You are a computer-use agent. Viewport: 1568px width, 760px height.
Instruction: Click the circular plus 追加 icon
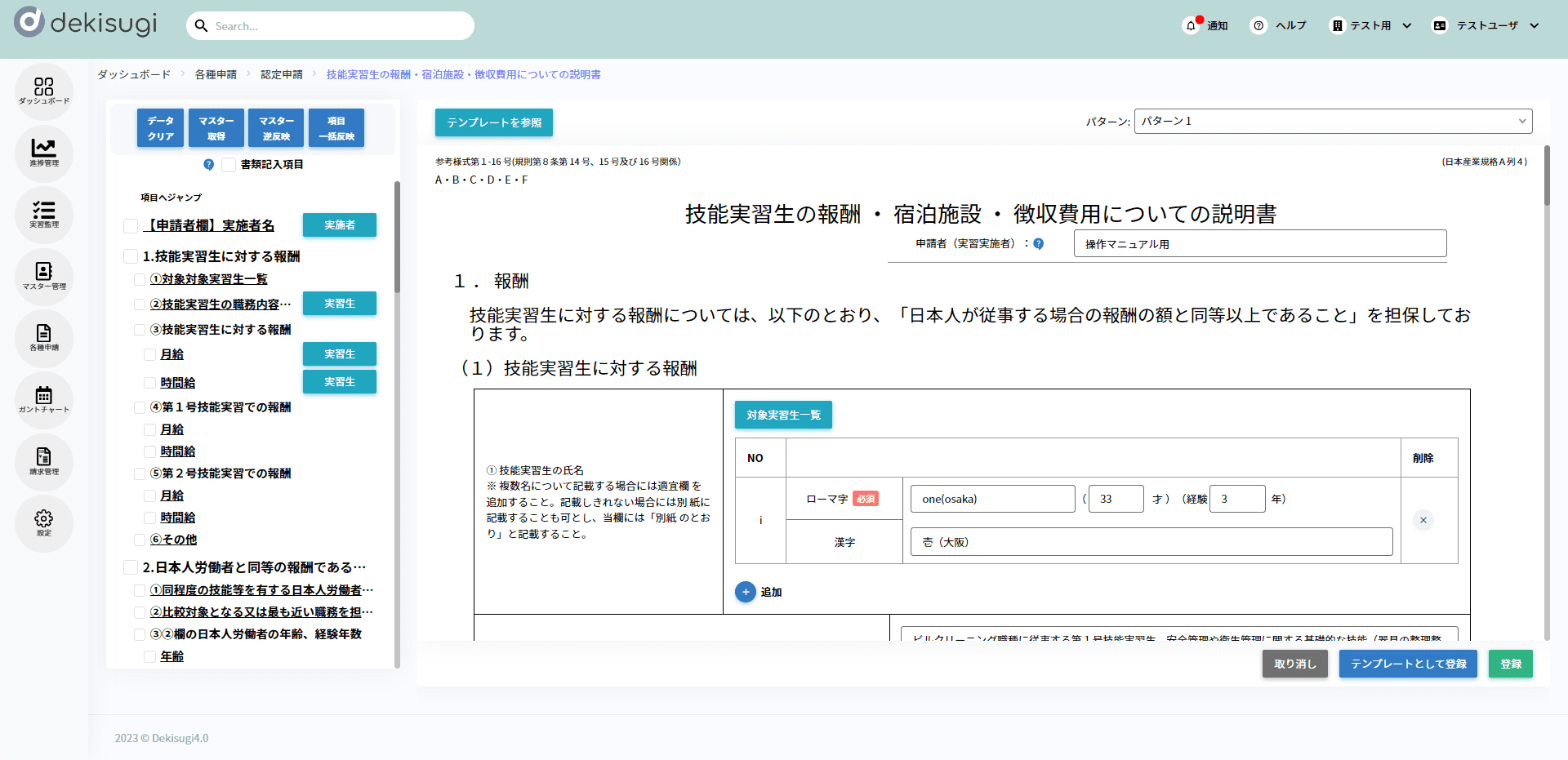click(745, 592)
